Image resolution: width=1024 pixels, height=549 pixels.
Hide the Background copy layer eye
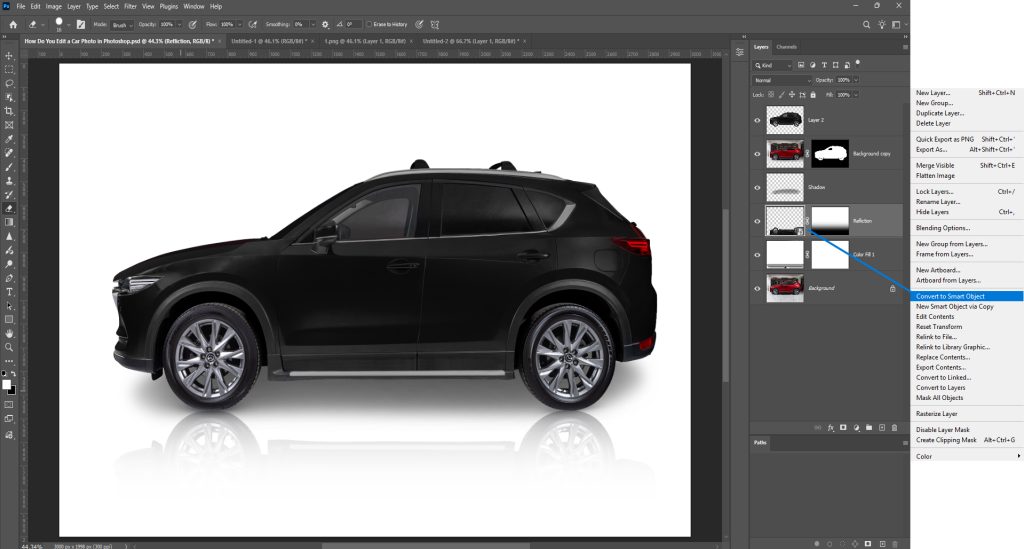tap(758, 154)
